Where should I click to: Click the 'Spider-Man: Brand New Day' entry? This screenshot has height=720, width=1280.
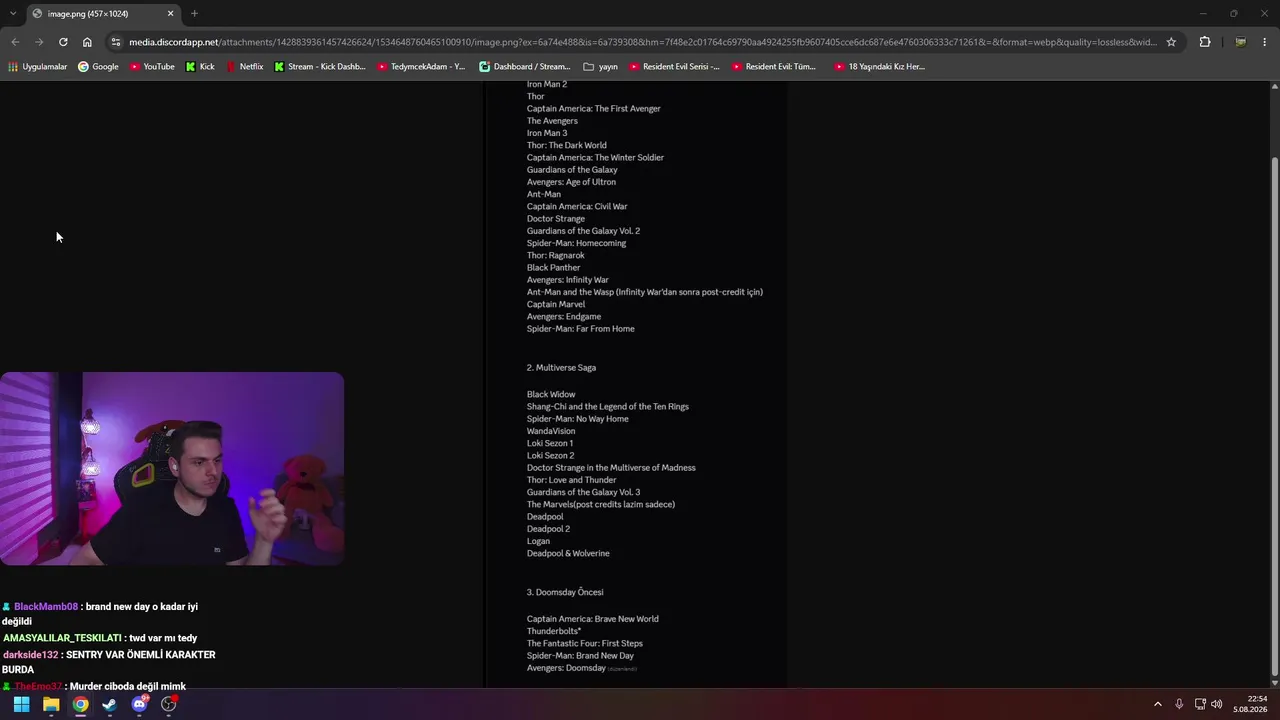tap(580, 656)
